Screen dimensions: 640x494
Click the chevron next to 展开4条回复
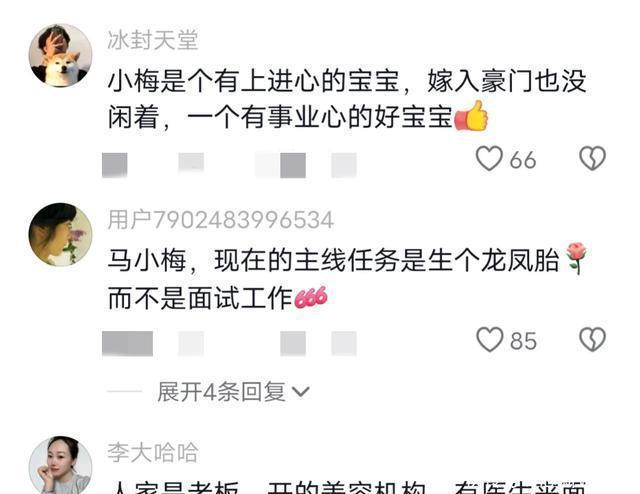point(301,392)
